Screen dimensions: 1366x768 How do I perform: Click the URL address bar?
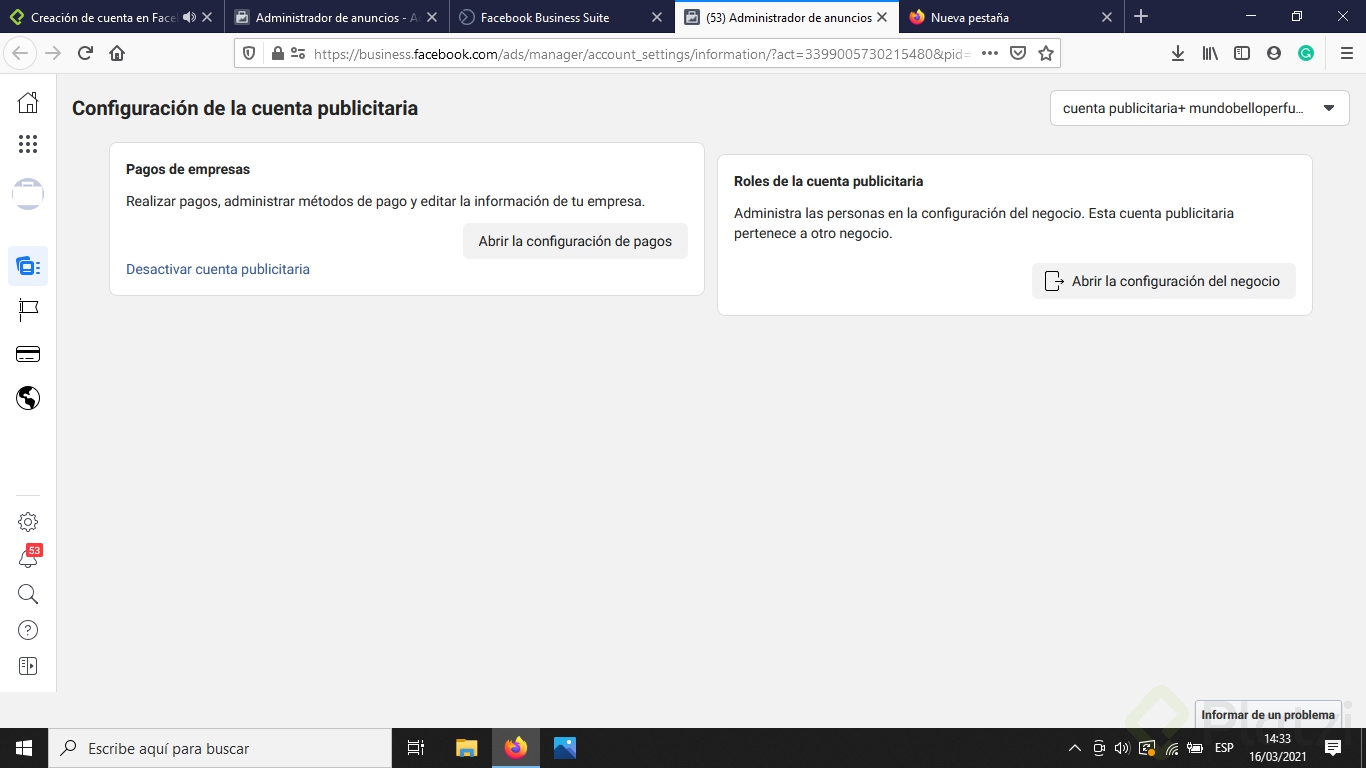pyautogui.click(x=640, y=53)
